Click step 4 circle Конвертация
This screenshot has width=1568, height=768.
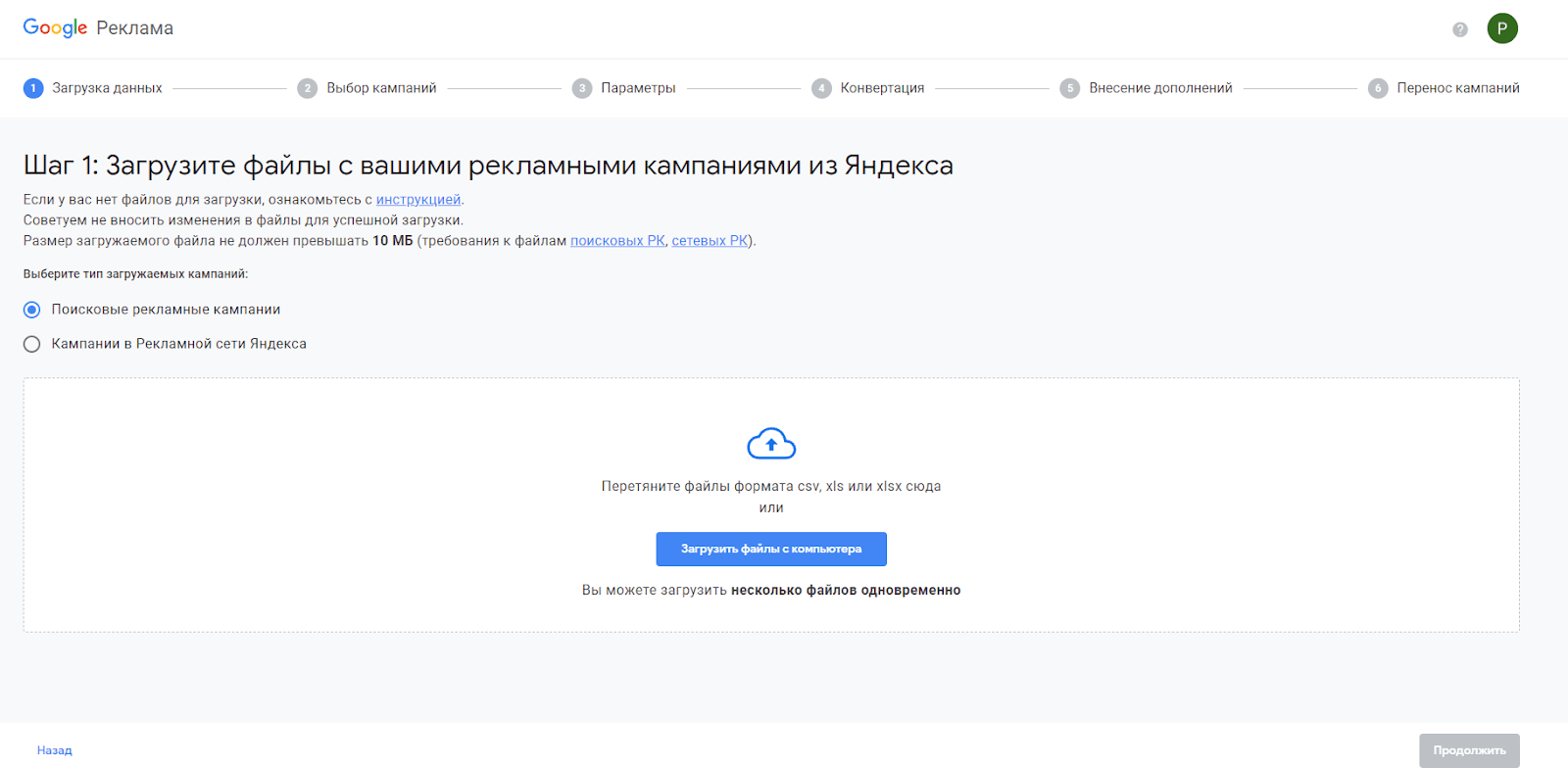pyautogui.click(x=821, y=88)
